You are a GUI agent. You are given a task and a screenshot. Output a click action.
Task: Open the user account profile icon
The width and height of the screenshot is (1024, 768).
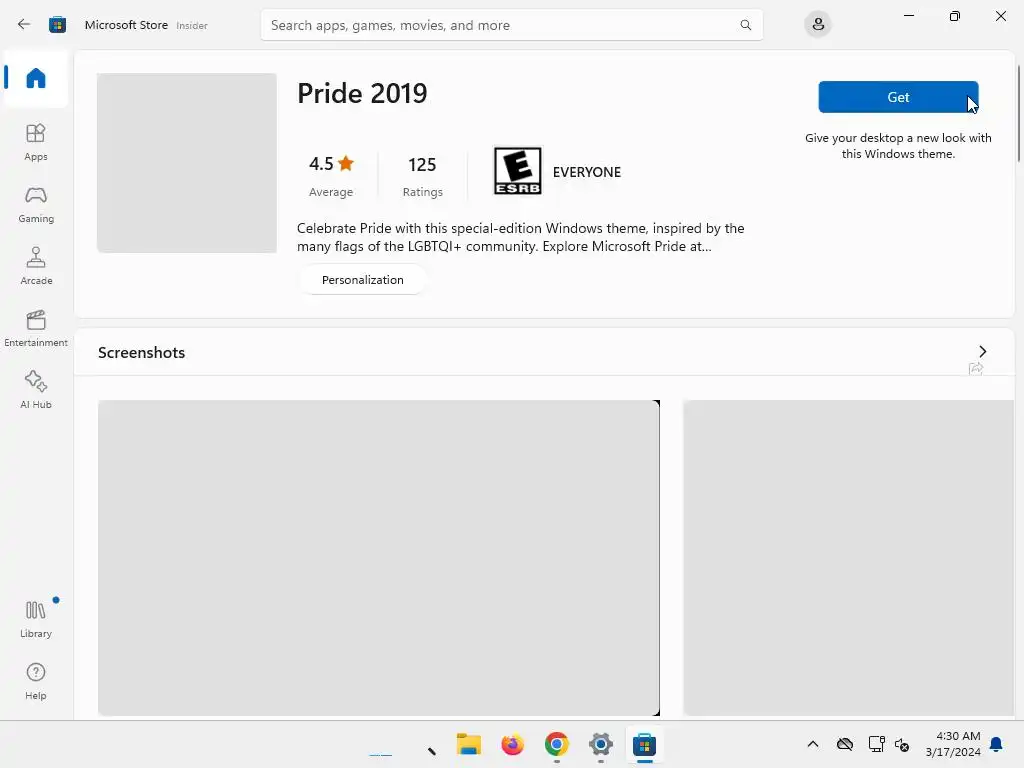click(x=818, y=25)
